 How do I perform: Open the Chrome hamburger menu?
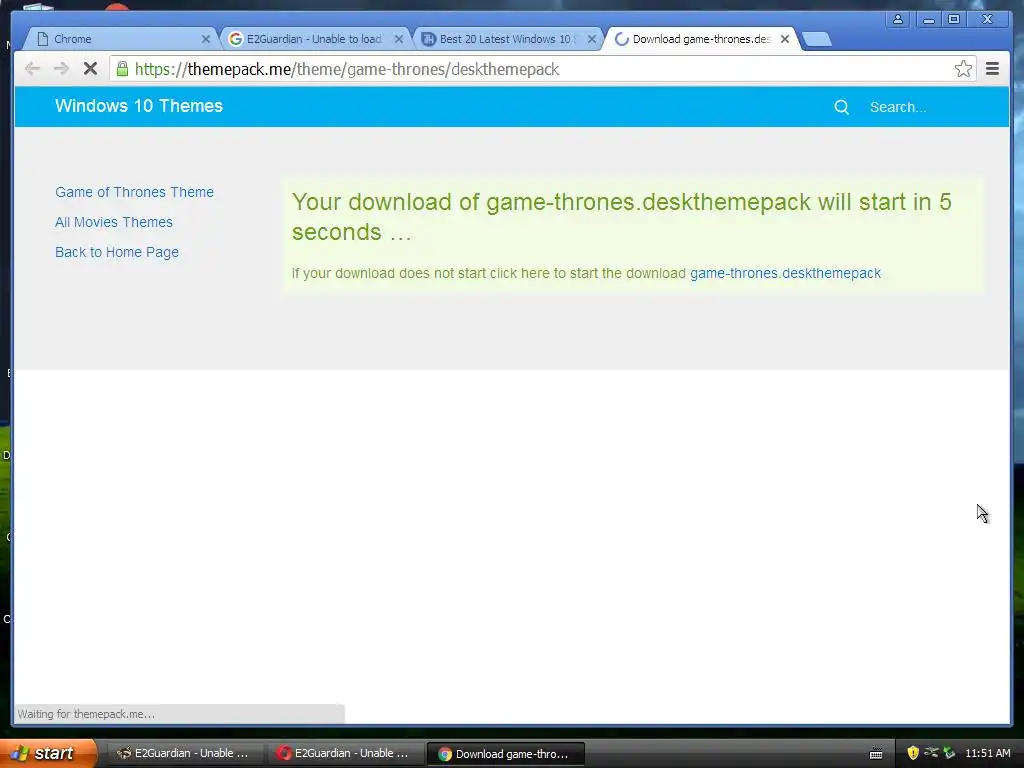[x=992, y=69]
